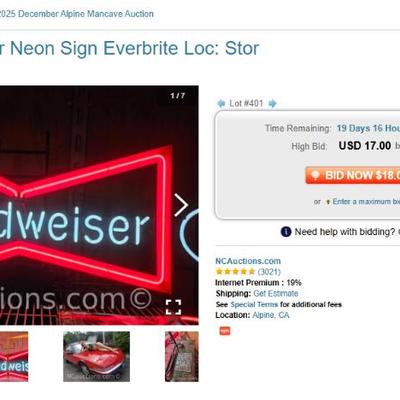The image size is (400, 400).
Task: Click the BID NOW $18.00 button
Action: click(x=353, y=175)
